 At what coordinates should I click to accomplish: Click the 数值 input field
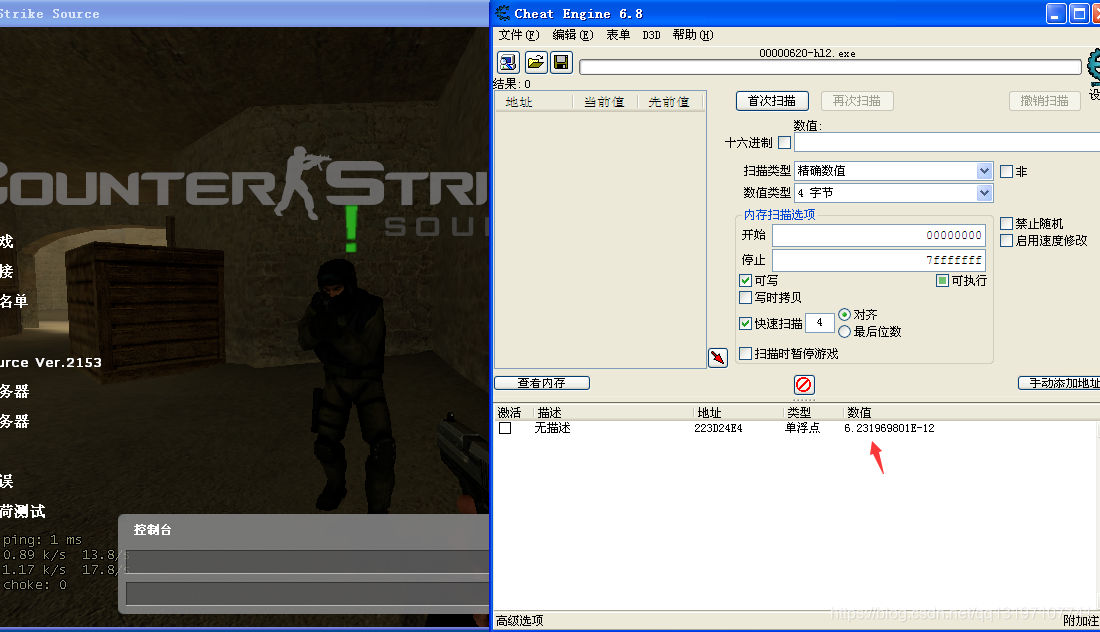click(x=947, y=142)
